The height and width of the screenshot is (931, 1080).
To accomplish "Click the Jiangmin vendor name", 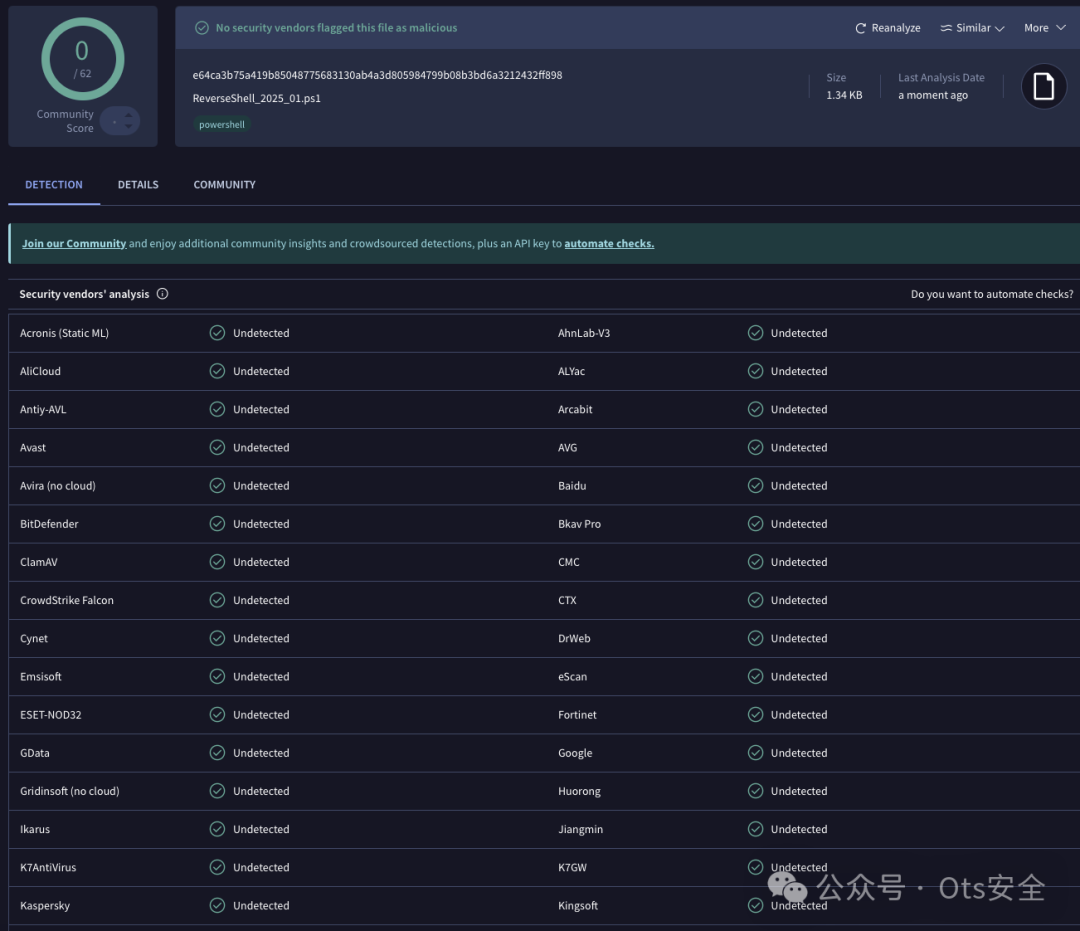I will tap(581, 830).
